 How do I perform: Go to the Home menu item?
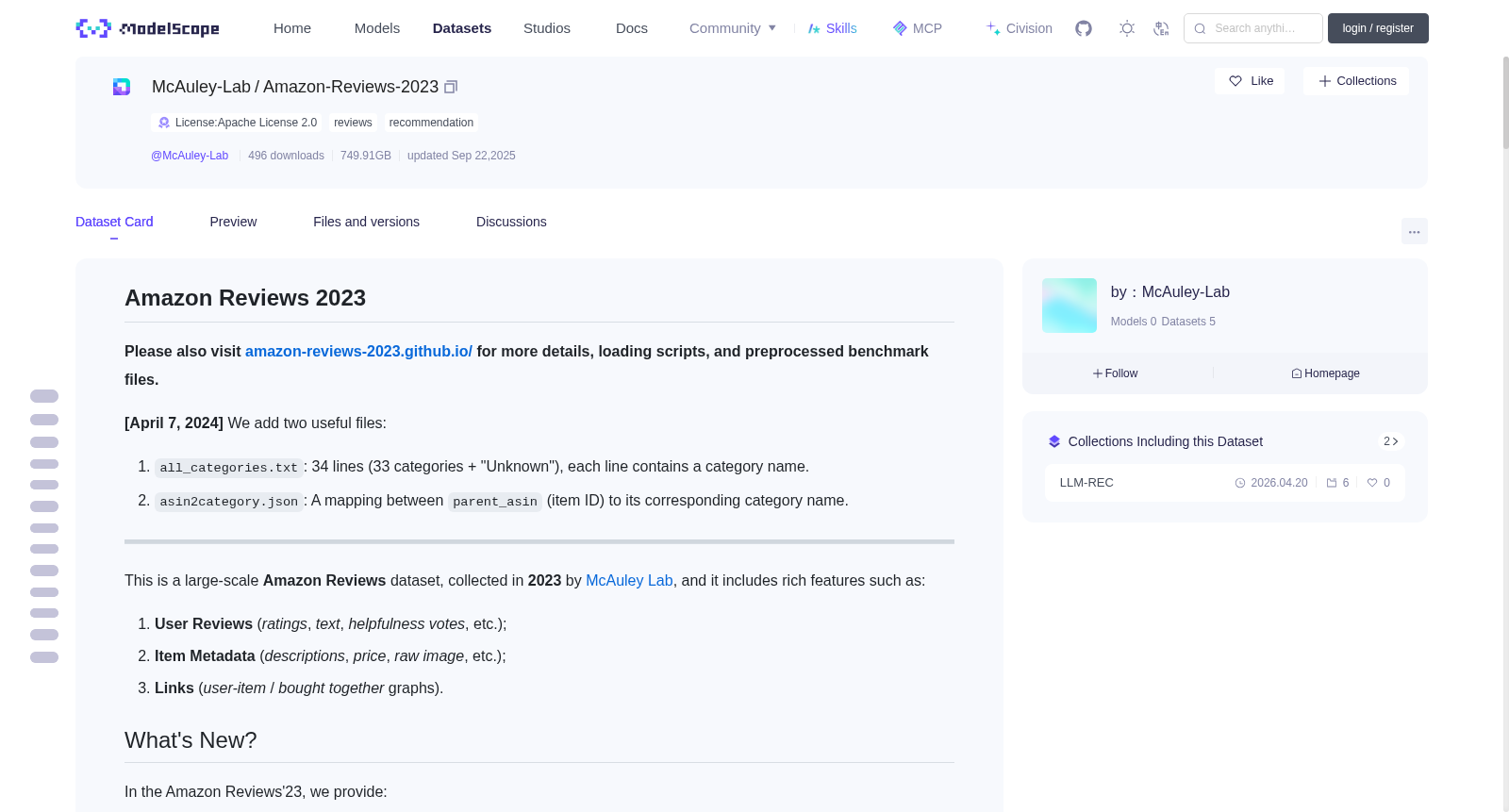tap(292, 28)
